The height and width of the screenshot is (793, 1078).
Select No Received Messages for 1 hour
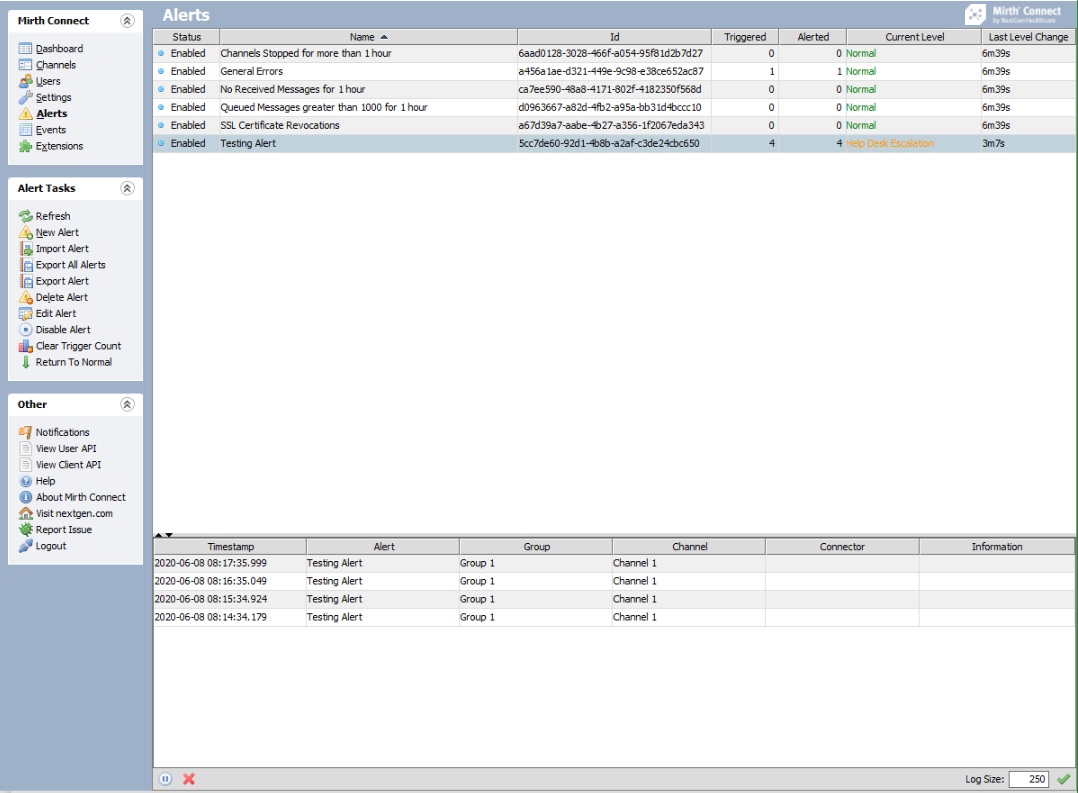[x=614, y=89]
